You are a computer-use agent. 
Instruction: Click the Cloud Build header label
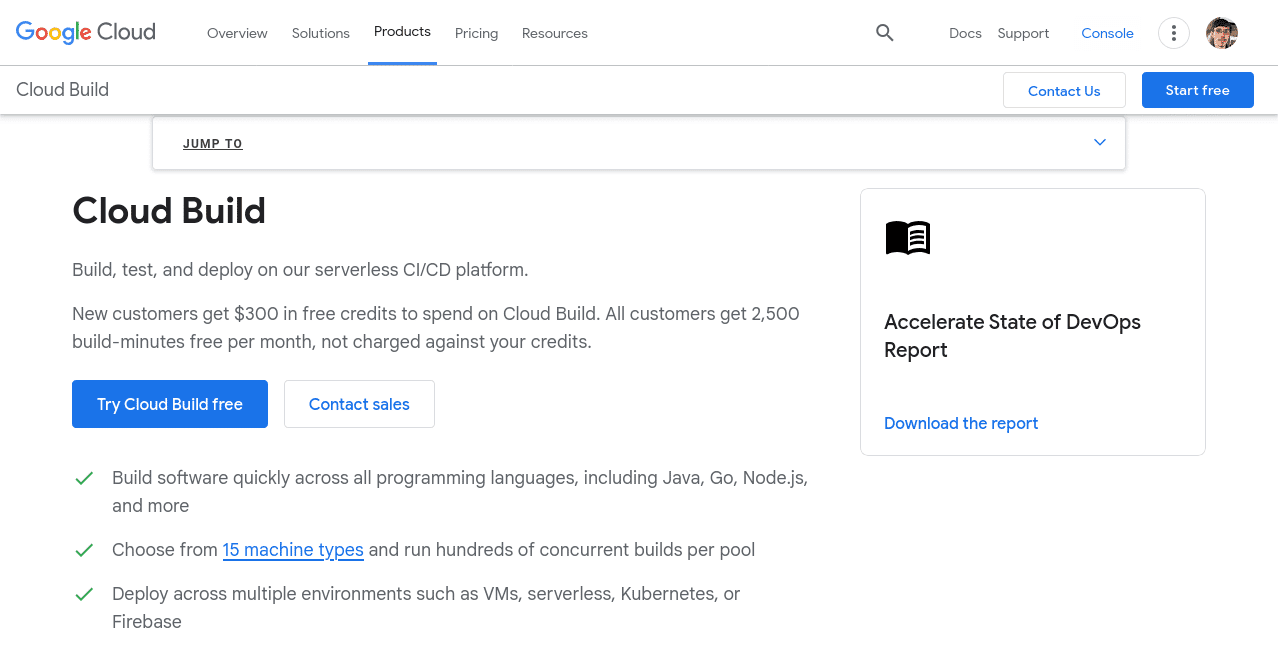pos(62,90)
